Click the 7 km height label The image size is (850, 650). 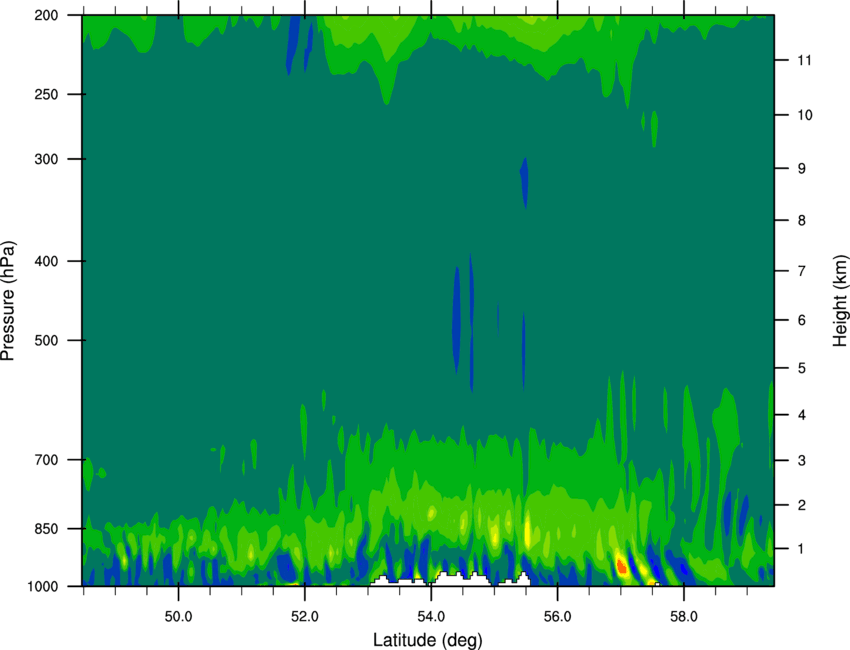pyautogui.click(x=802, y=271)
